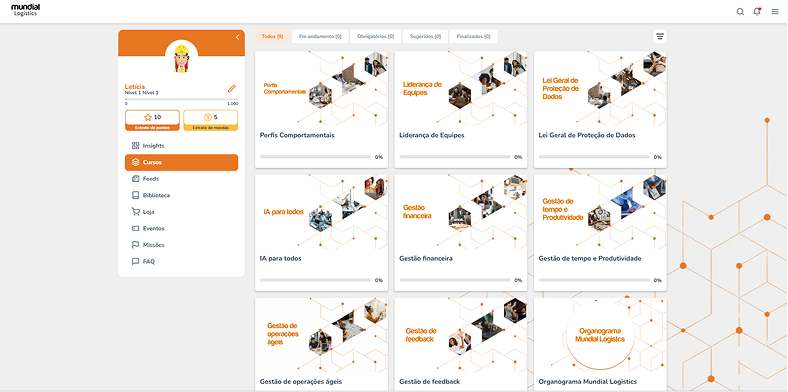Viewport: 788px width, 392px height.
Task: Open IA para todos course thumbnail
Action: 322,212
